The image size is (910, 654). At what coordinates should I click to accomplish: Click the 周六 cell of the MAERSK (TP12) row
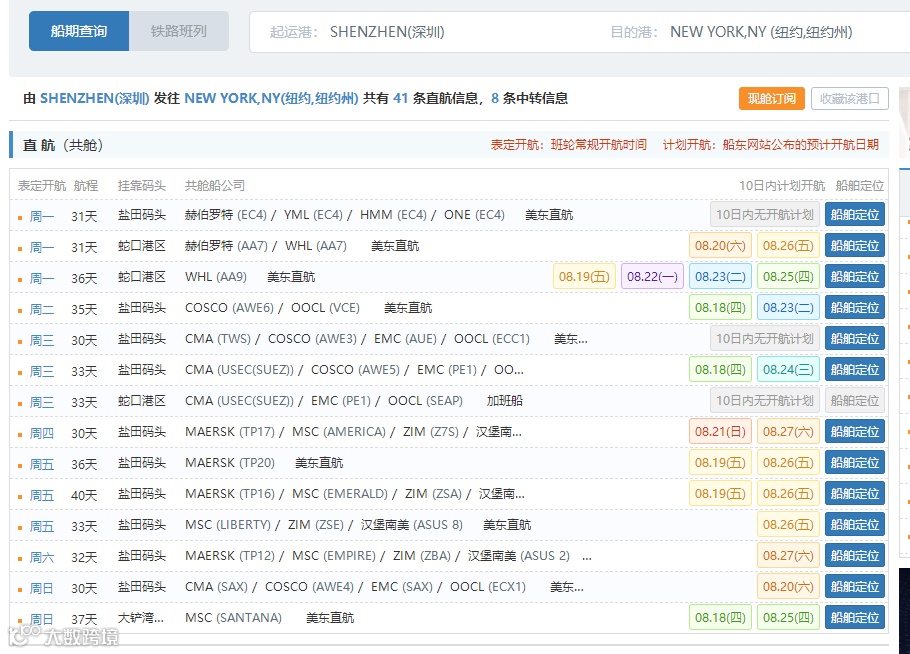point(42,558)
